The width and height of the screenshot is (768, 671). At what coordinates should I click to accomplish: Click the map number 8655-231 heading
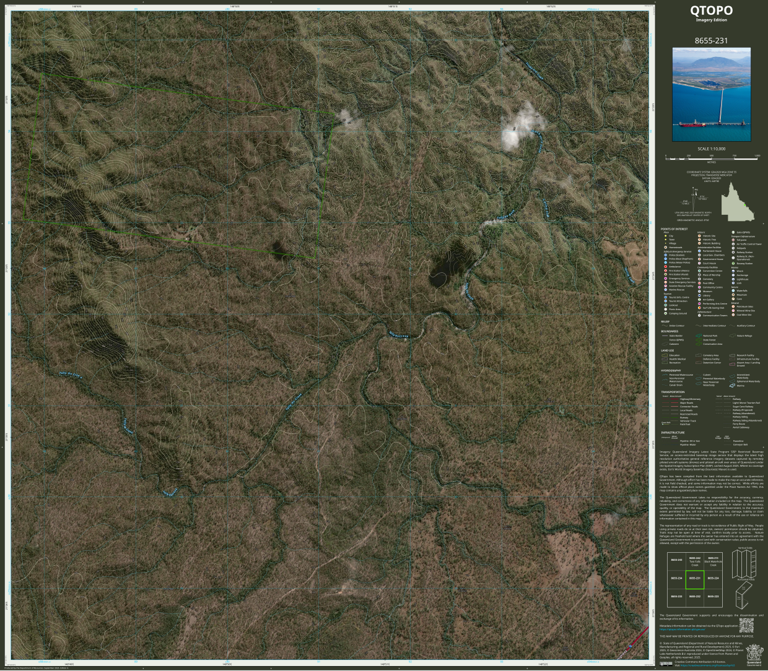(x=711, y=41)
